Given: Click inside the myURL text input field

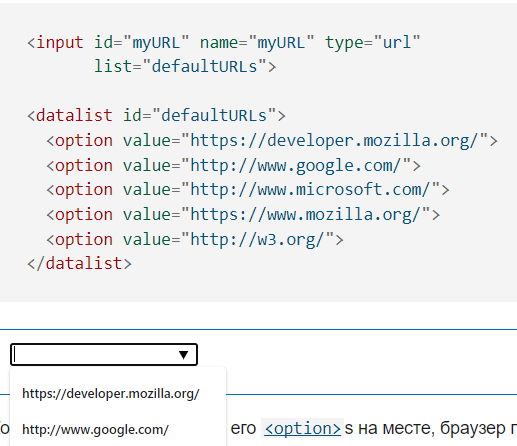Looking at the screenshot, I should click(104, 355).
